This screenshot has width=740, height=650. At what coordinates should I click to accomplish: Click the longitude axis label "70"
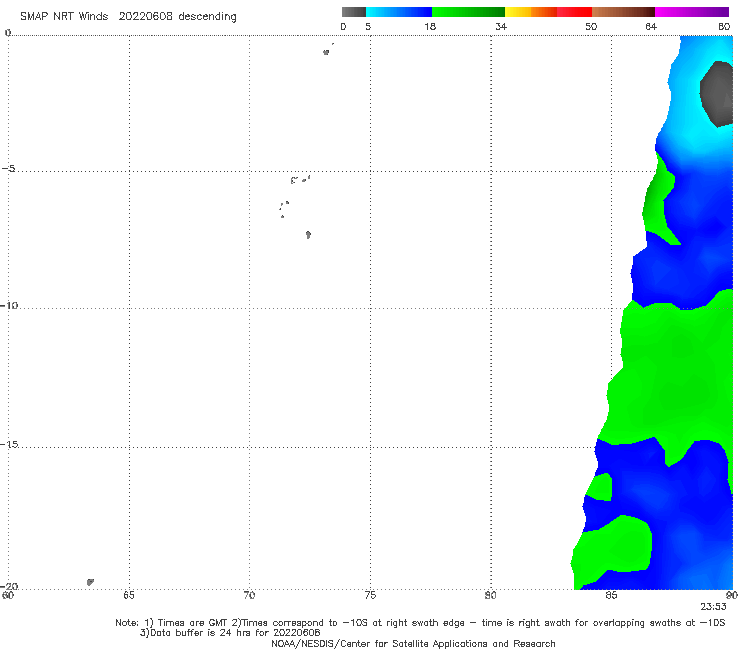click(249, 595)
